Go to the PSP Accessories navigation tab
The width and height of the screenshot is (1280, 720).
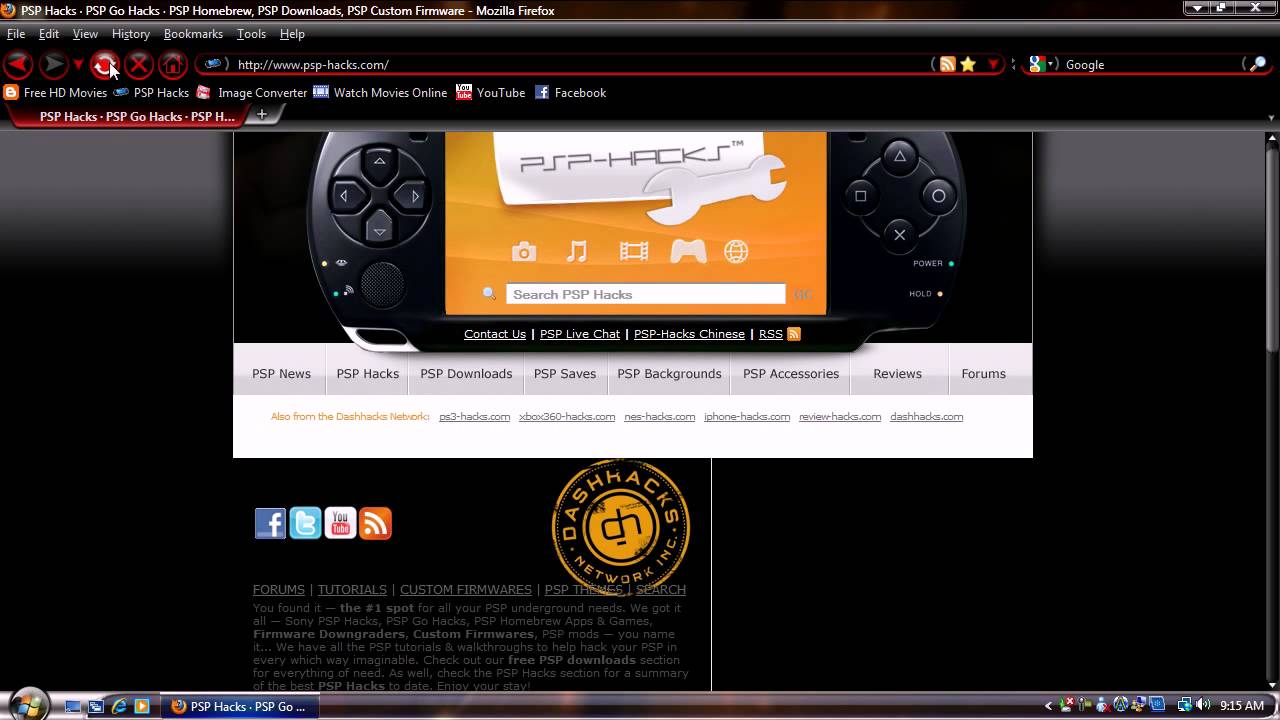coord(791,373)
